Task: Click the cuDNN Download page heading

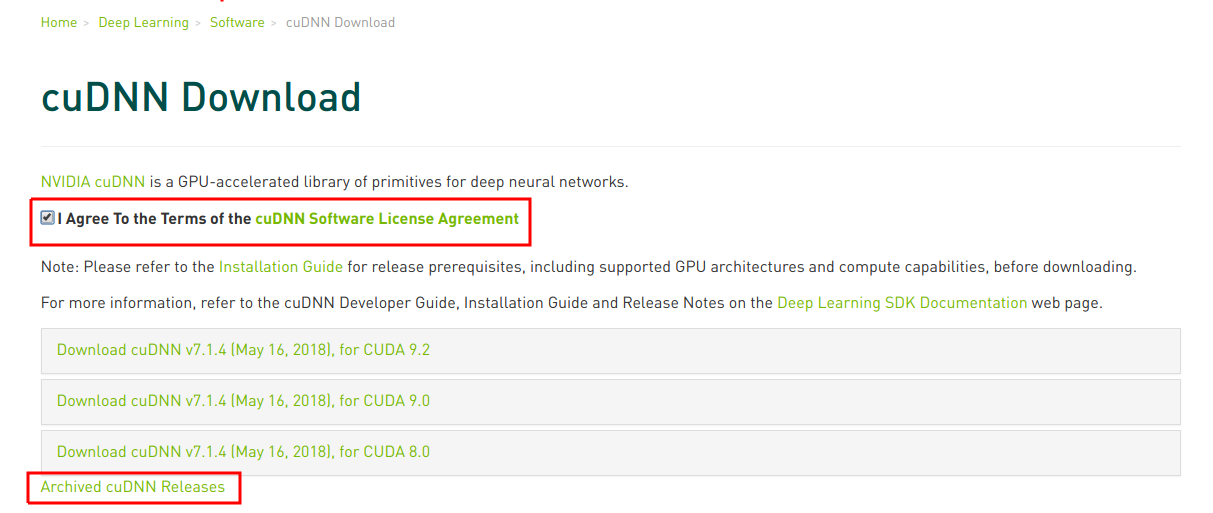Action: tap(201, 98)
